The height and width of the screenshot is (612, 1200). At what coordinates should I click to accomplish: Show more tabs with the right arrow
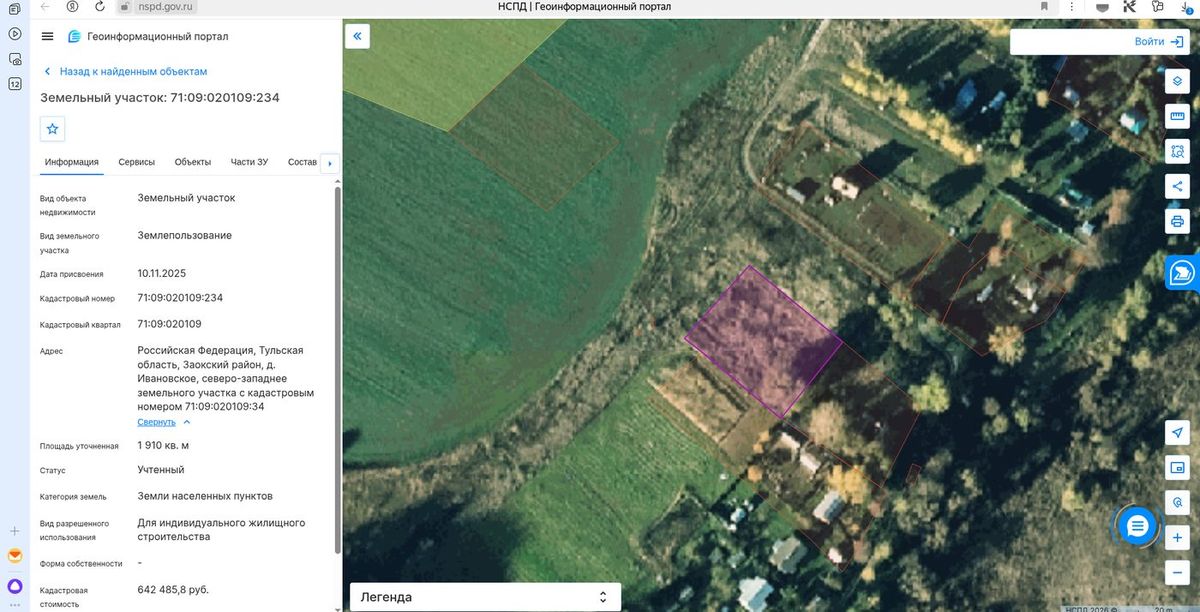point(330,163)
